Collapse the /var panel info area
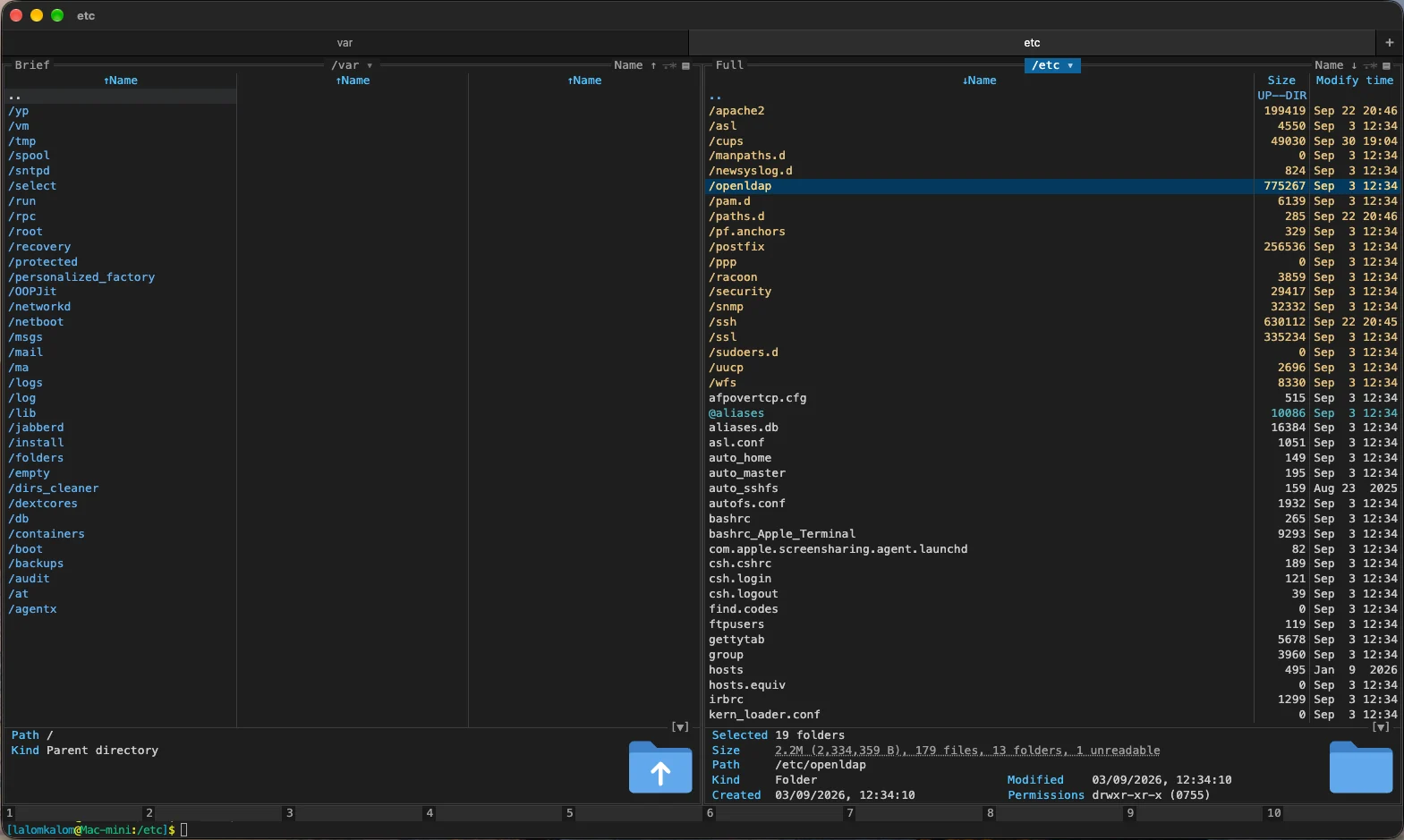This screenshot has width=1404, height=840. 680,727
